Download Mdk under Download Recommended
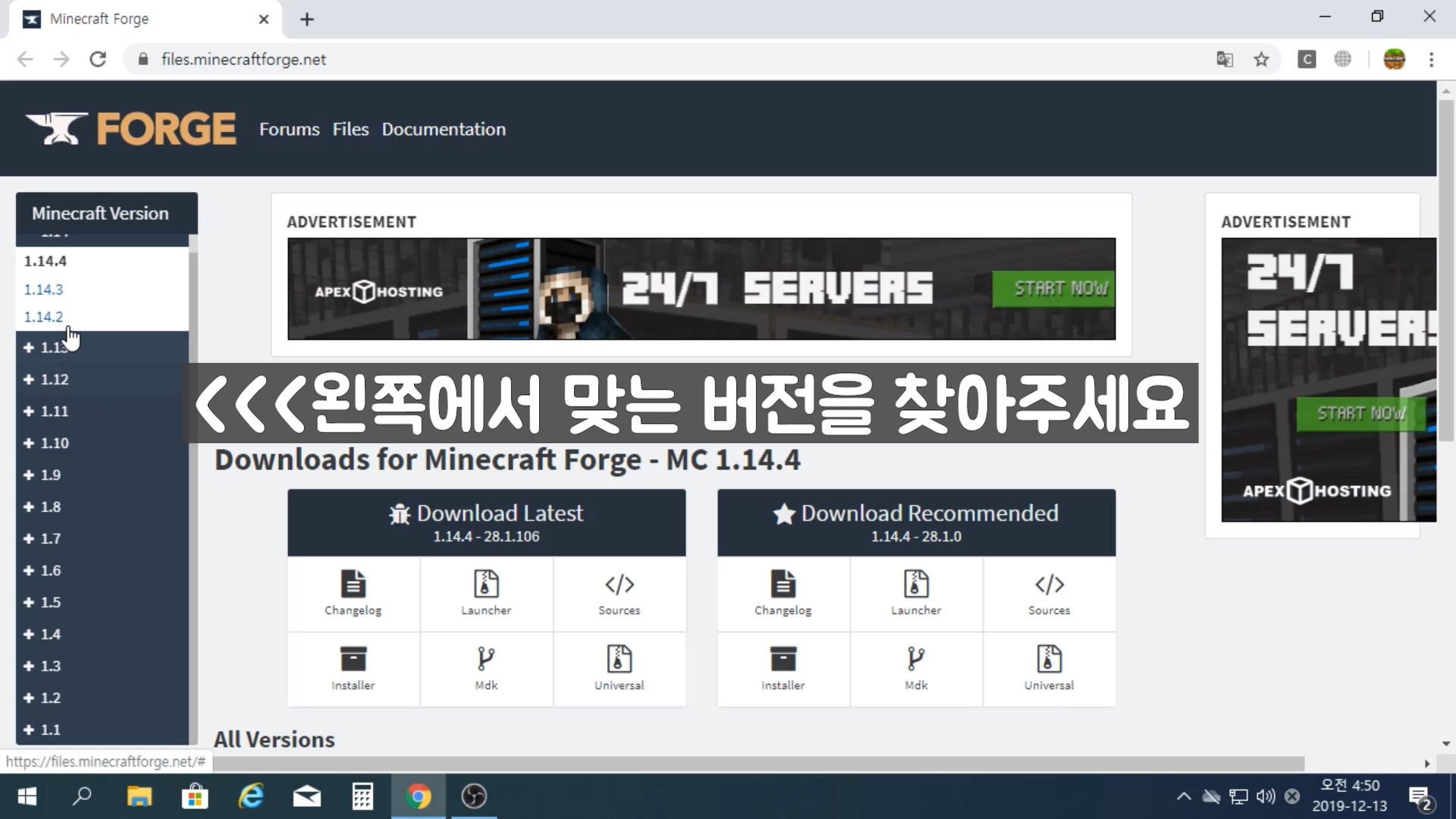Viewport: 1456px width, 819px height. tap(916, 669)
